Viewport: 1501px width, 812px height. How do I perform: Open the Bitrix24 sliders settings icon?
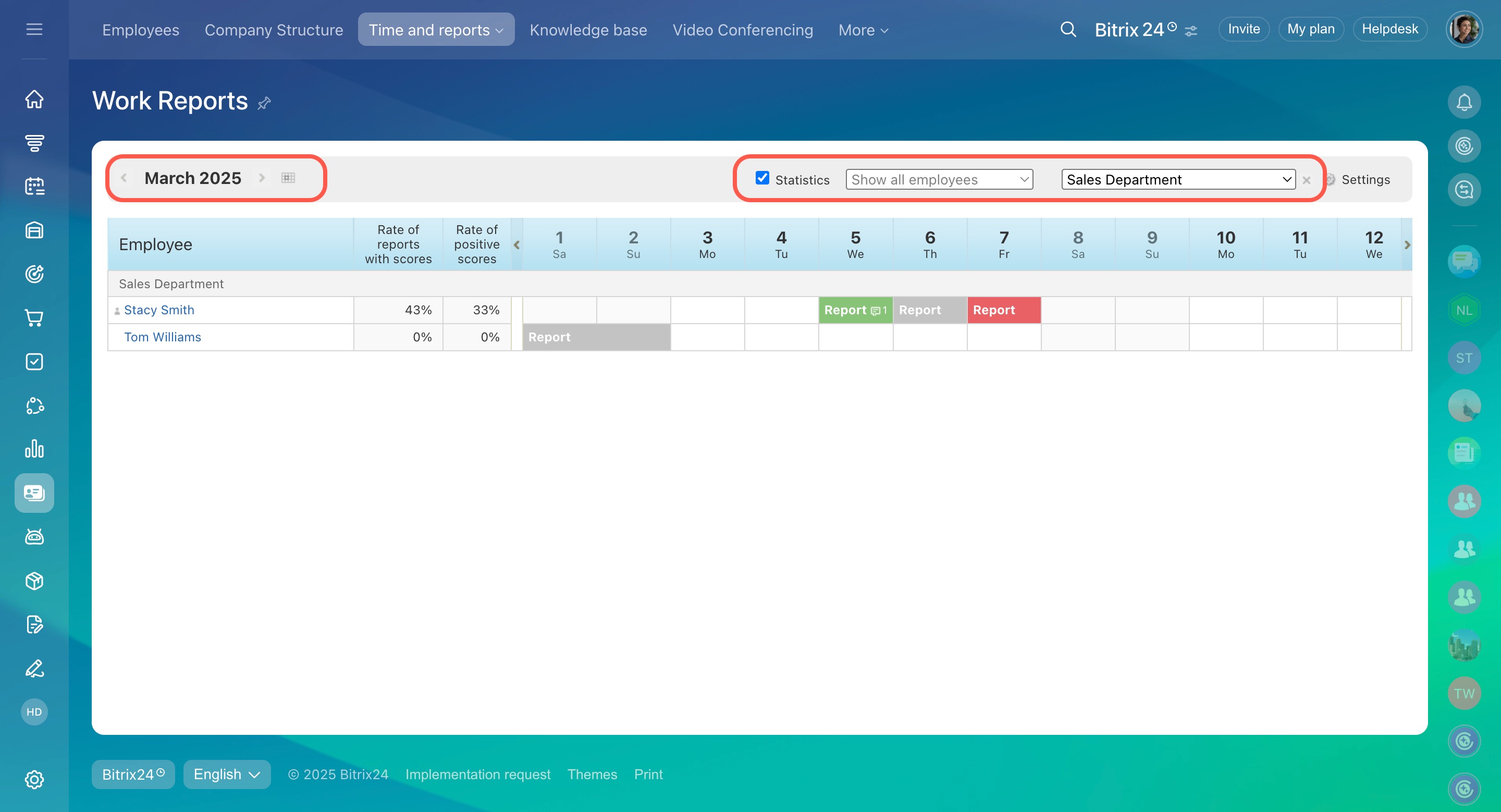coord(1191,30)
